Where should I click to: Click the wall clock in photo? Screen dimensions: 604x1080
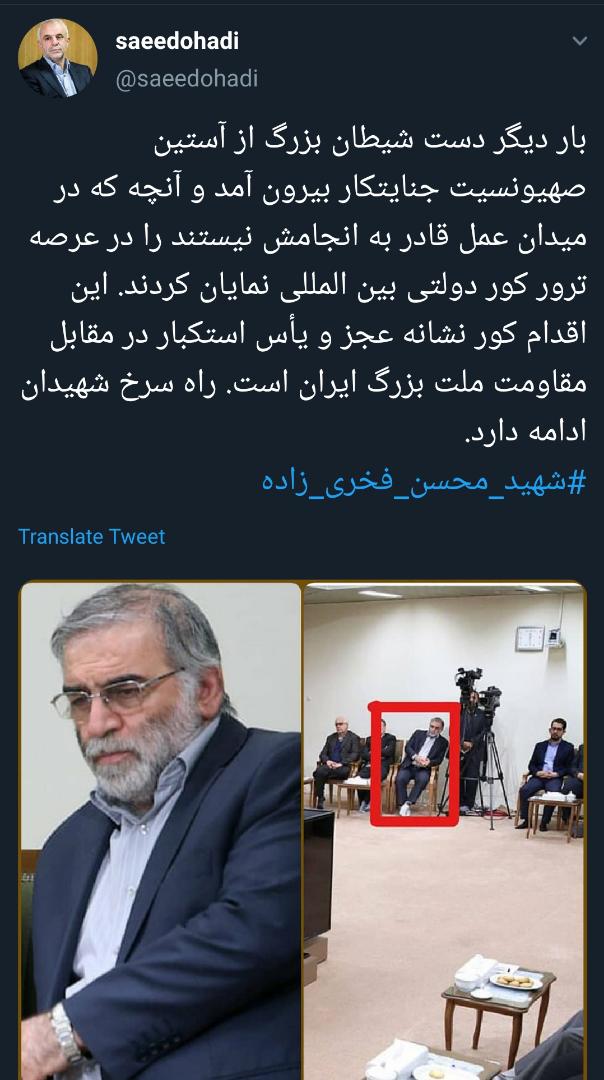[530, 638]
